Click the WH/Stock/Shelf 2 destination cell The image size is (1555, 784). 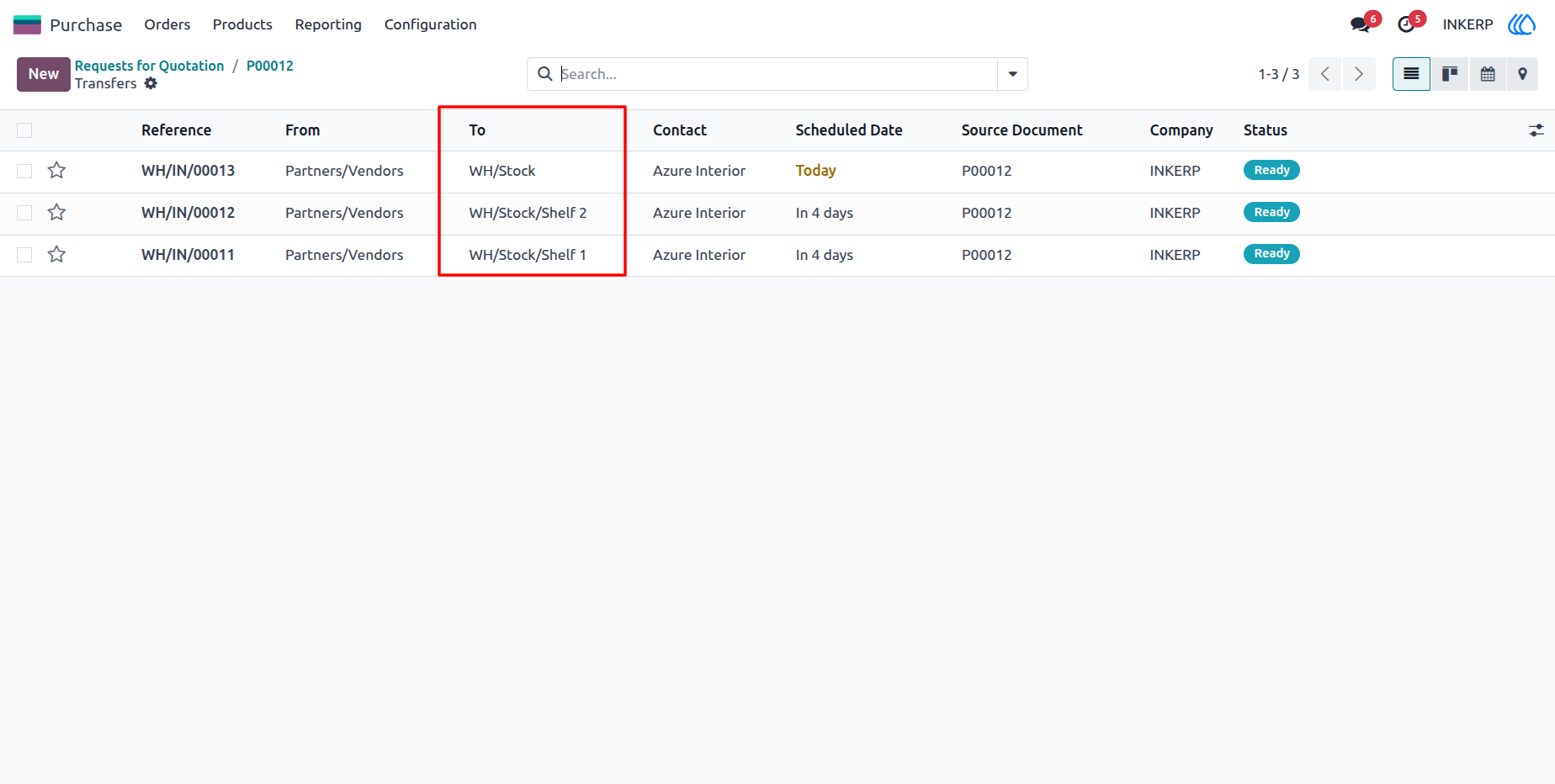coord(528,213)
